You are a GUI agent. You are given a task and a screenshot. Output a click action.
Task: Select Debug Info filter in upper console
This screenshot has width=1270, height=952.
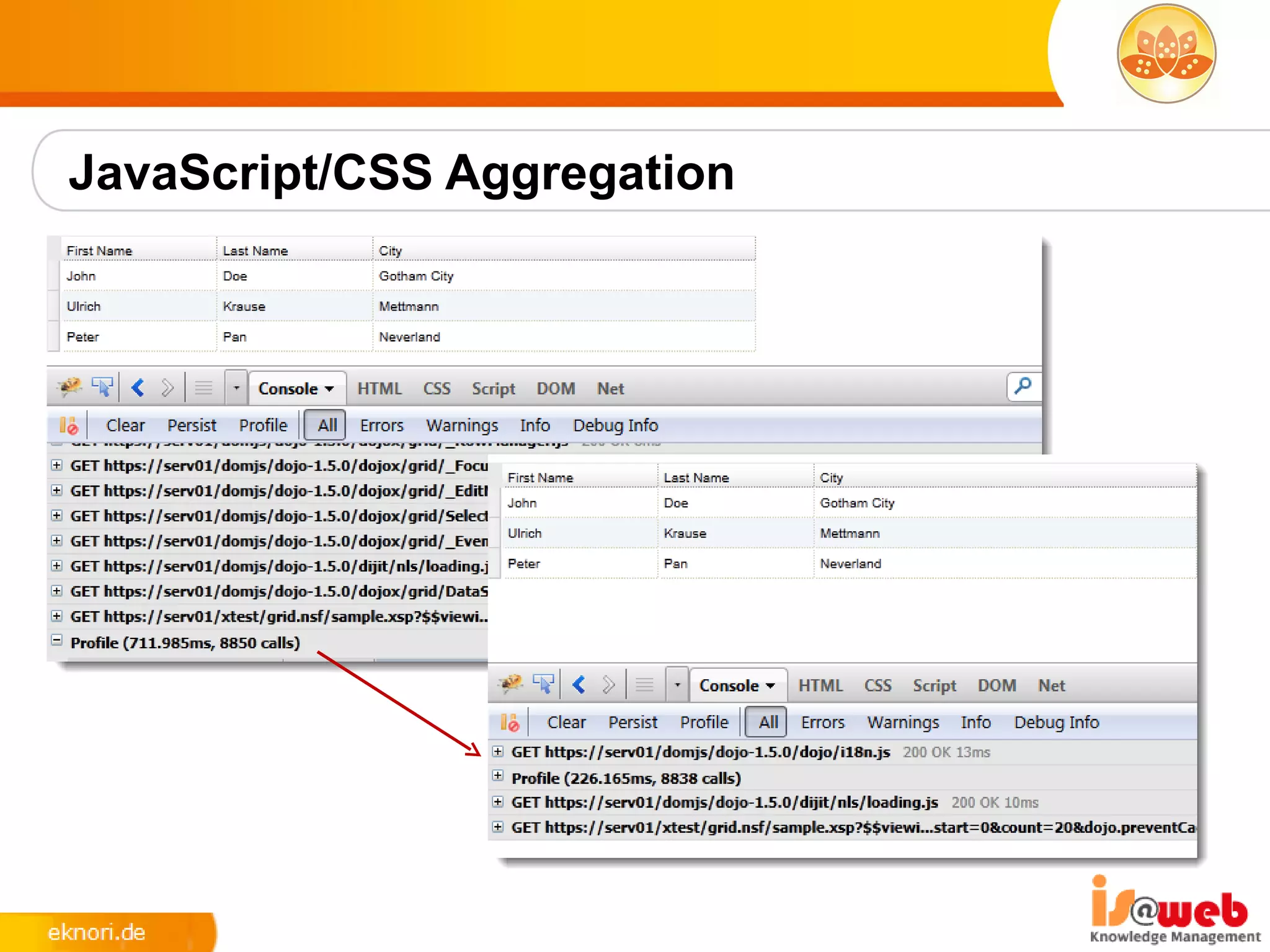tap(615, 425)
